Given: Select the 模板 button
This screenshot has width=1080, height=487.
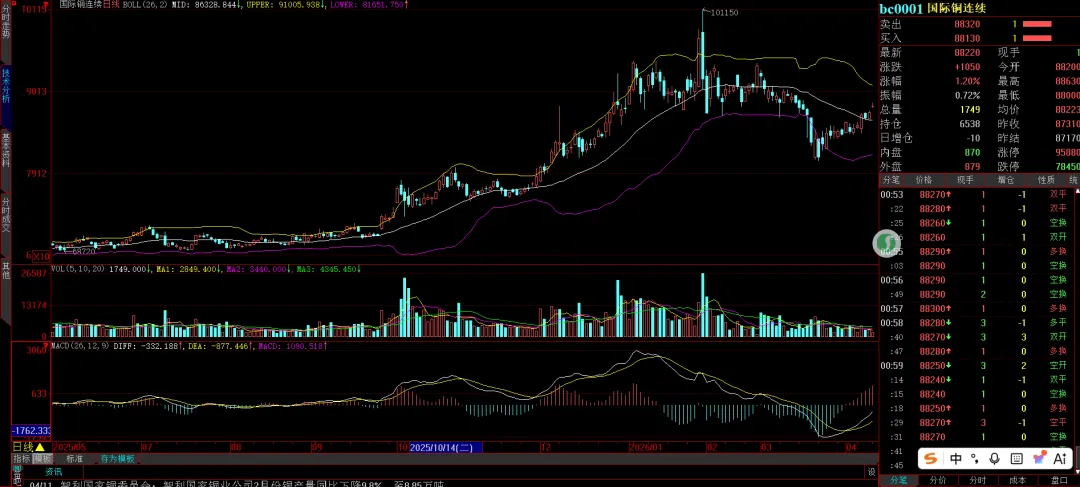Looking at the screenshot, I should coord(43,458).
